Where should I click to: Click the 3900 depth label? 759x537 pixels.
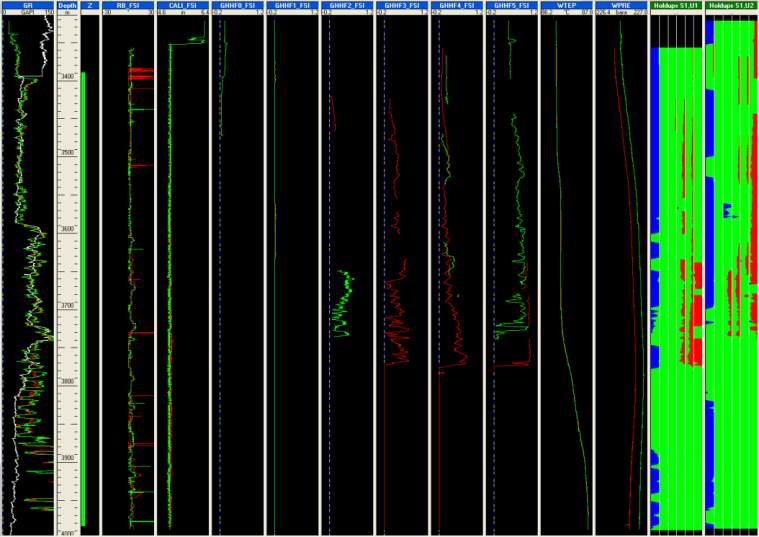click(x=67, y=459)
